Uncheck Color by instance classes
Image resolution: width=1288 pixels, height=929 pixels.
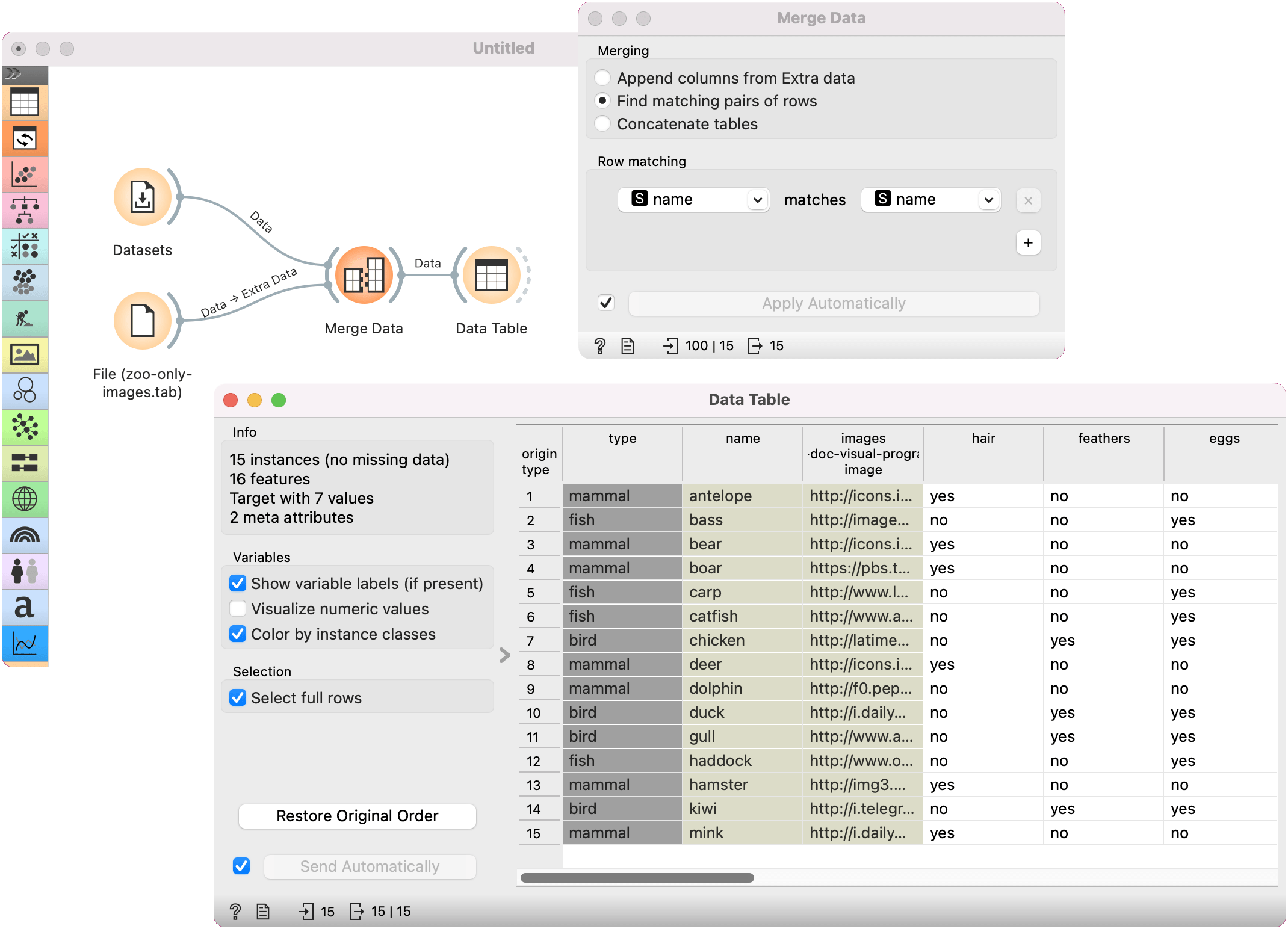coord(238,634)
